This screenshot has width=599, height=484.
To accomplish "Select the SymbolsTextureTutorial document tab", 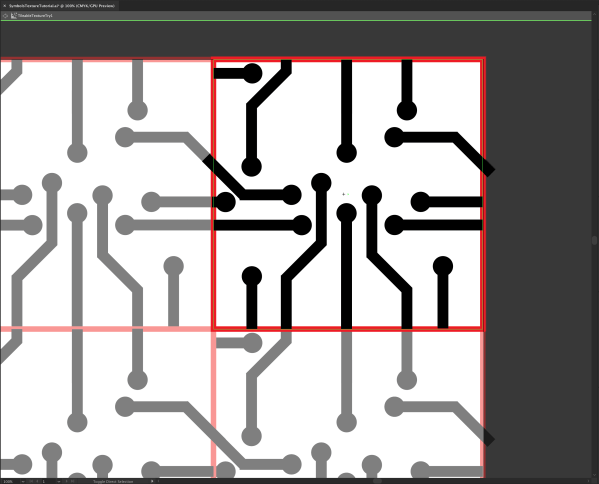I will [62, 6].
